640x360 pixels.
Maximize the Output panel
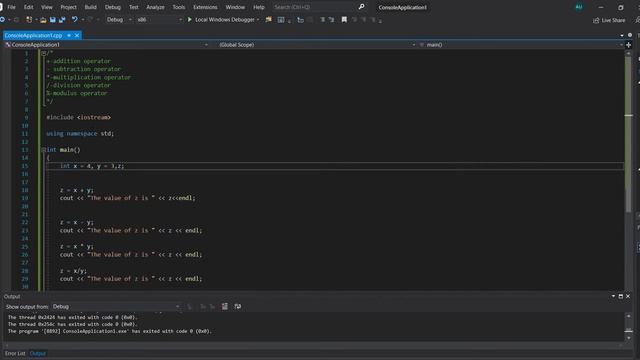click(x=620, y=296)
